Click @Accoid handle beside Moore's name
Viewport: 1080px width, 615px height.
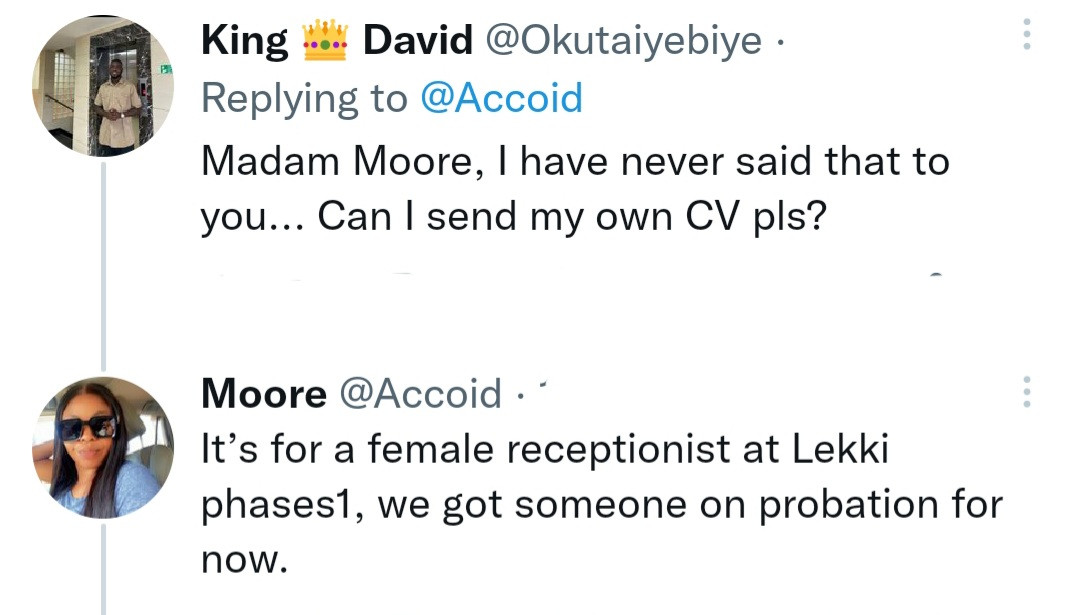coord(421,395)
